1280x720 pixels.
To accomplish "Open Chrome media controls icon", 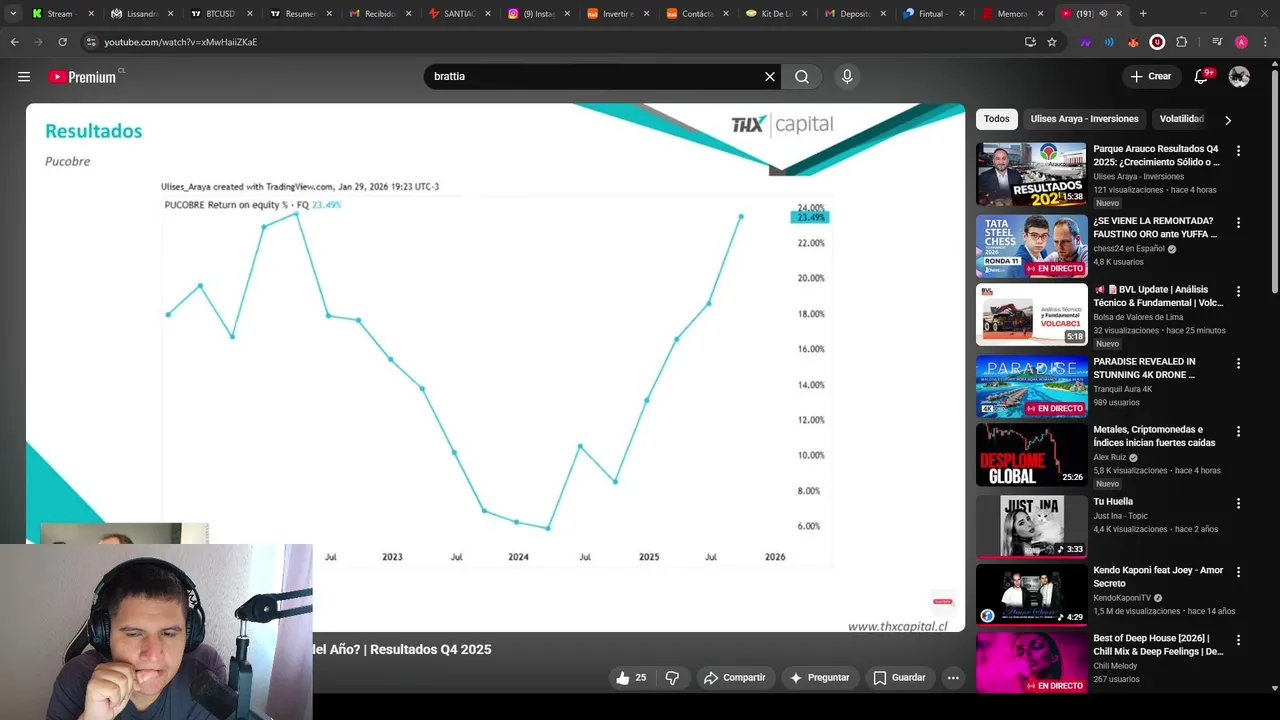I will pos(1217,42).
